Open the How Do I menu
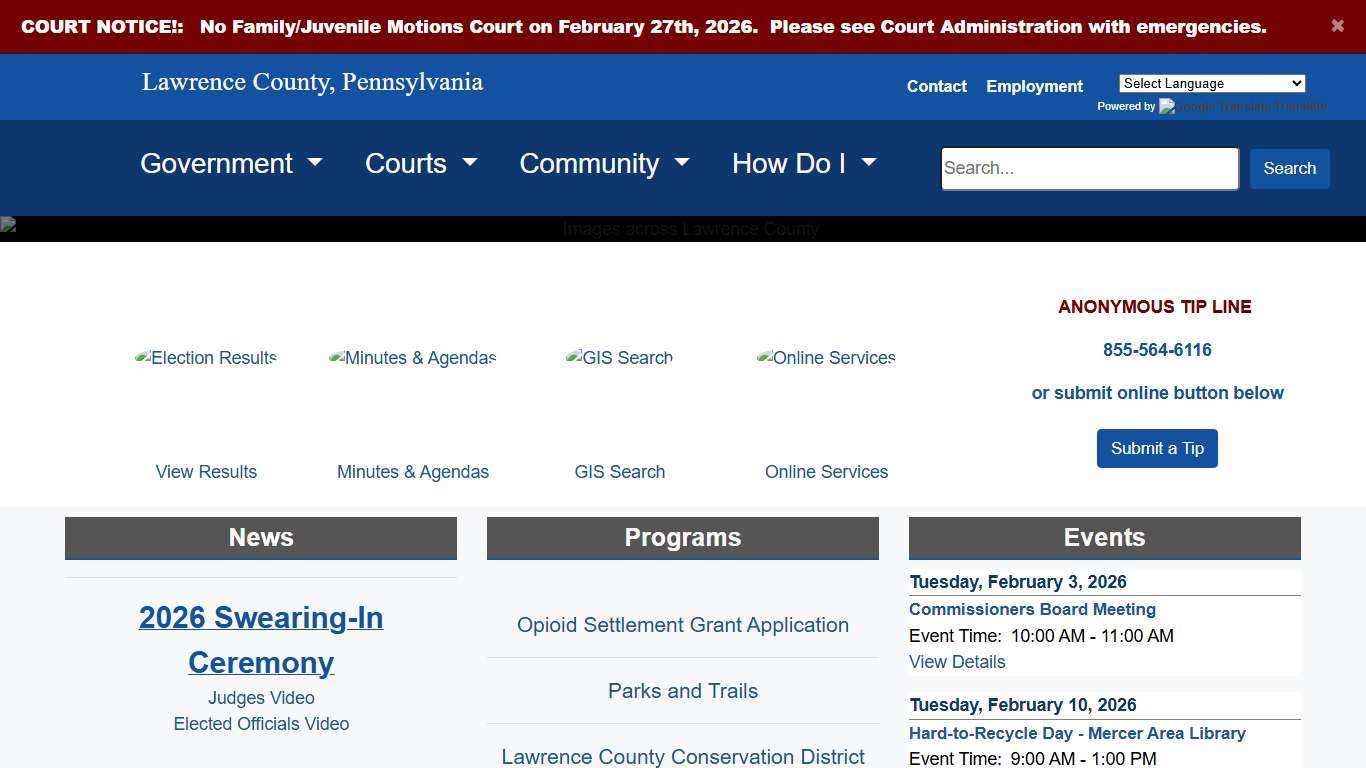Viewport: 1366px width, 768px height. 804,164
